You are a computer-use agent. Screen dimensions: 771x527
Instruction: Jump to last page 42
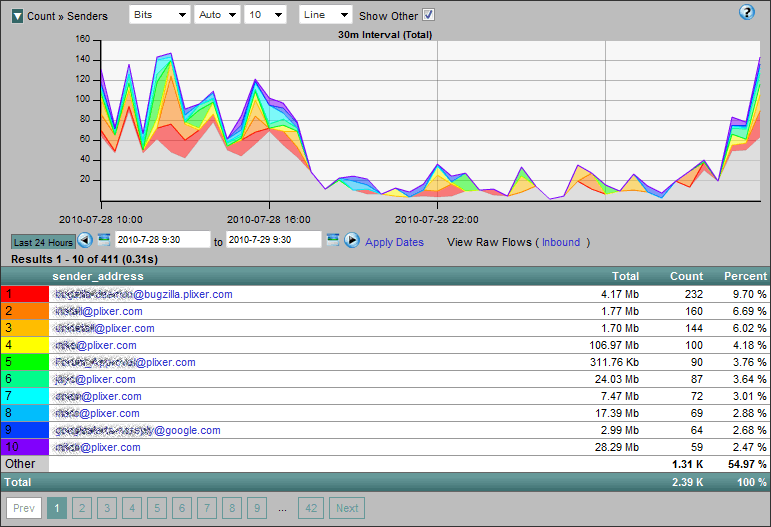[311, 508]
